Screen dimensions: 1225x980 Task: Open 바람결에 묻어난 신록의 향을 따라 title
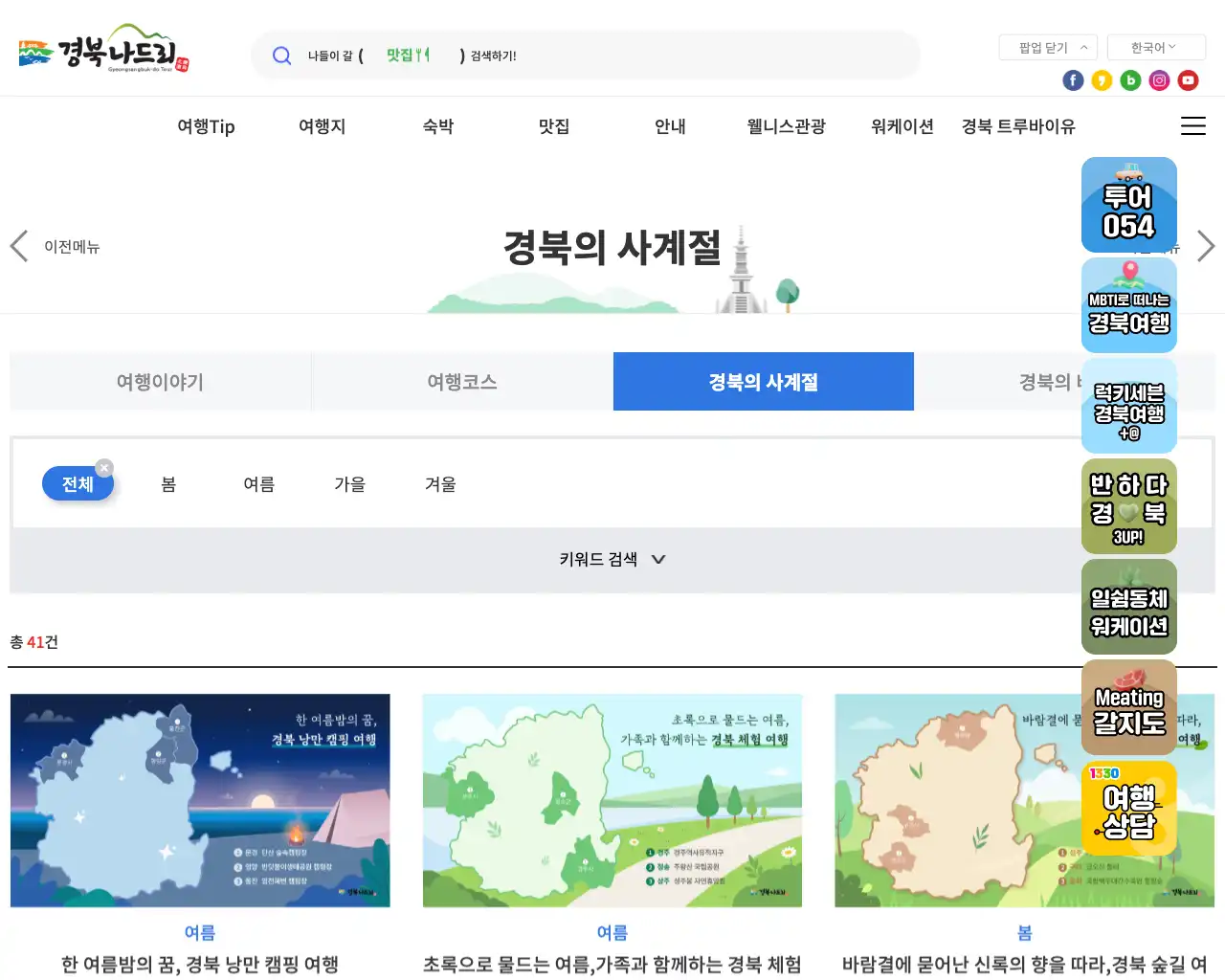1024,964
